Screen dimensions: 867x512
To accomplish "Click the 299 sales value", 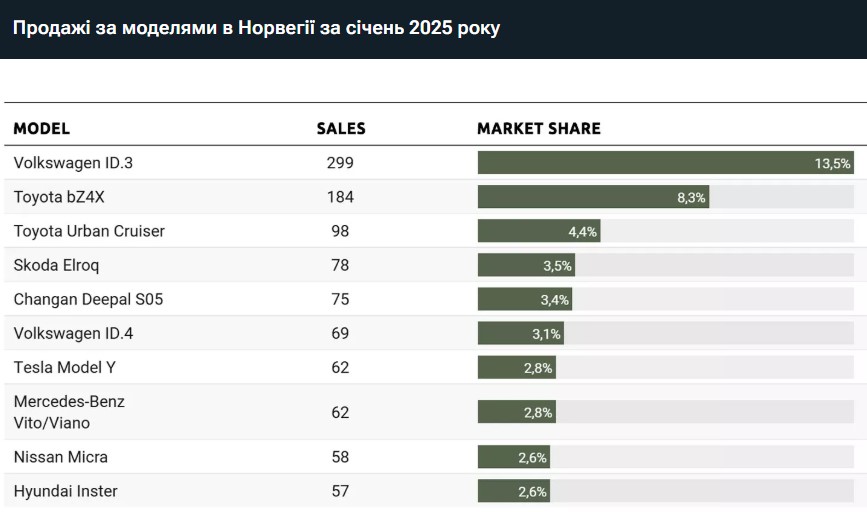I will tap(340, 163).
